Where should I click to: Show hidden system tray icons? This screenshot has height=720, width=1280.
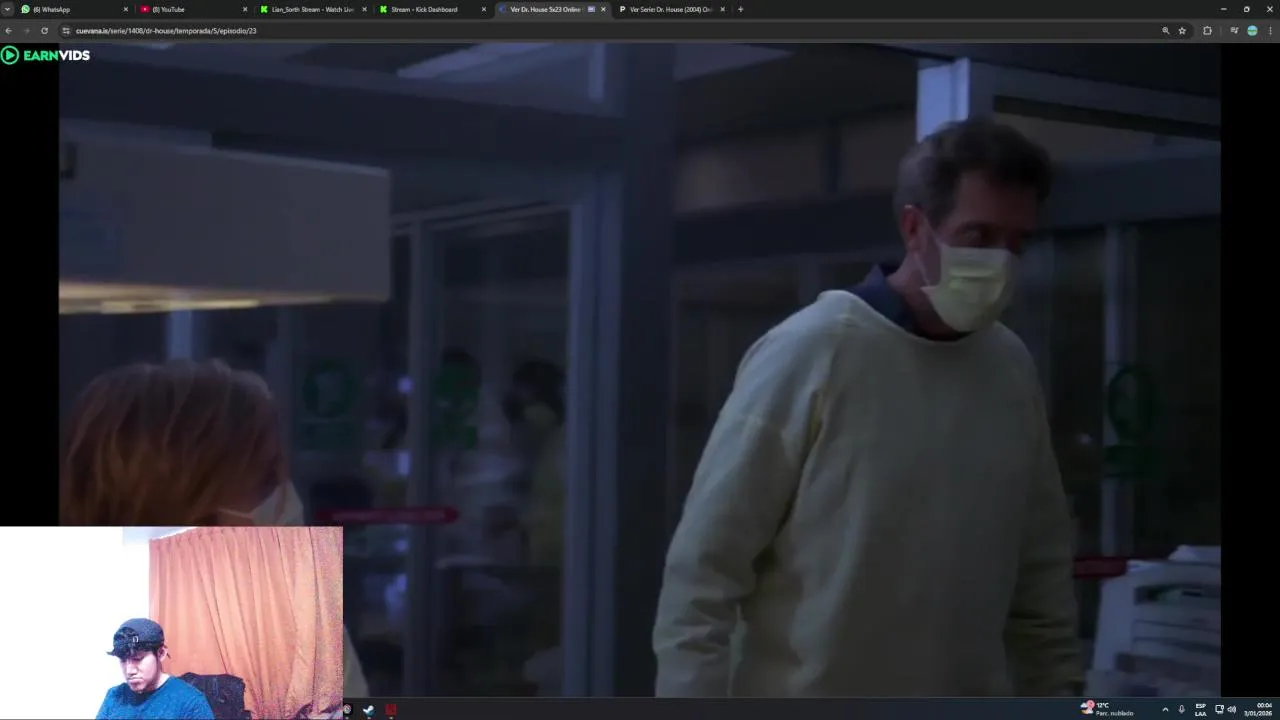point(1165,709)
